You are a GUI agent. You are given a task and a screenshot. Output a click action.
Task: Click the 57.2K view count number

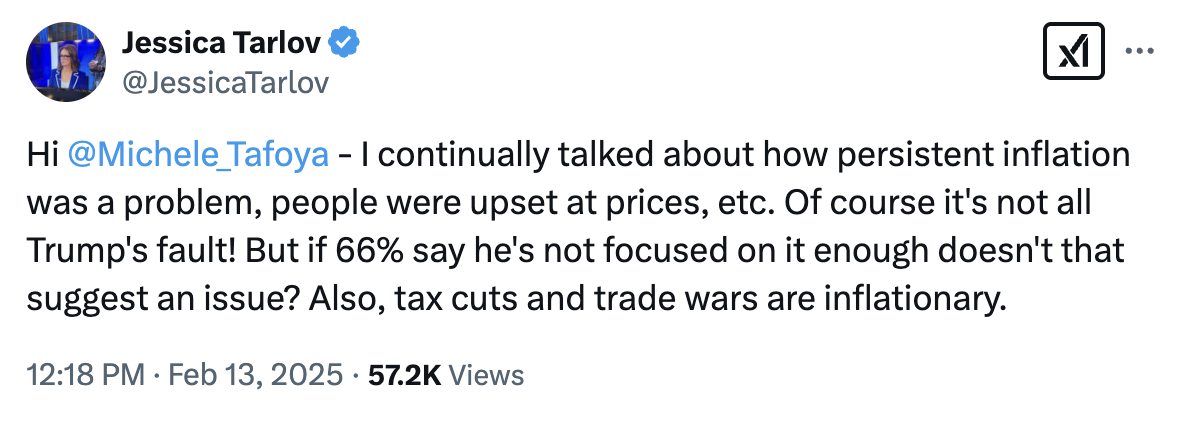[405, 375]
